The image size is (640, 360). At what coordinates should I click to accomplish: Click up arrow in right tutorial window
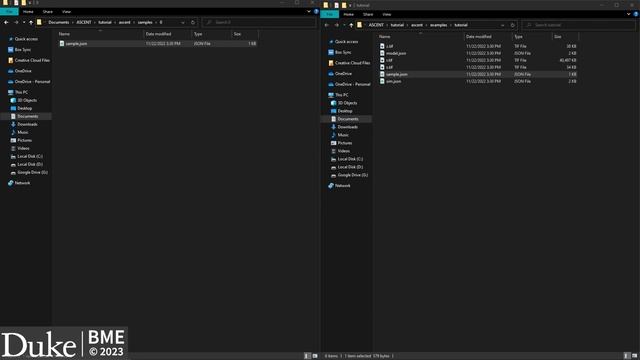(x=351, y=25)
